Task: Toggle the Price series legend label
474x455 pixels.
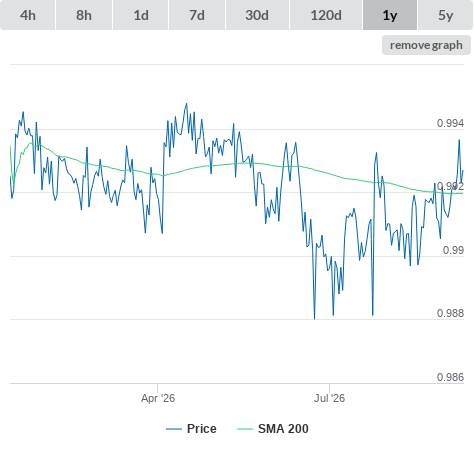Action: pyautogui.click(x=202, y=429)
